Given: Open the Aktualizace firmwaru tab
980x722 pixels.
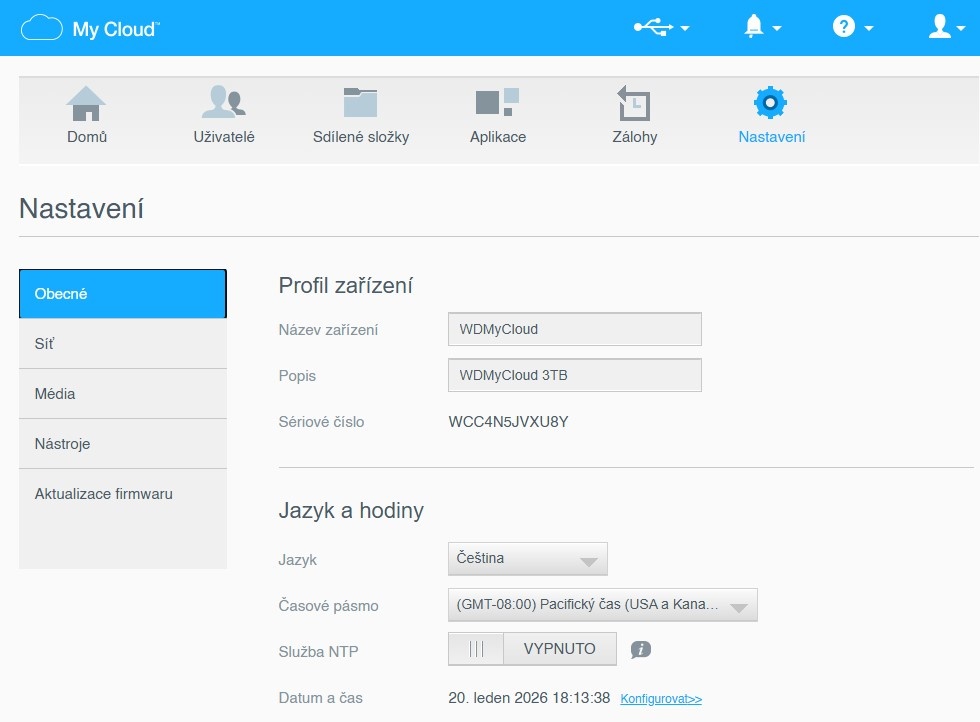Looking at the screenshot, I should tap(122, 494).
